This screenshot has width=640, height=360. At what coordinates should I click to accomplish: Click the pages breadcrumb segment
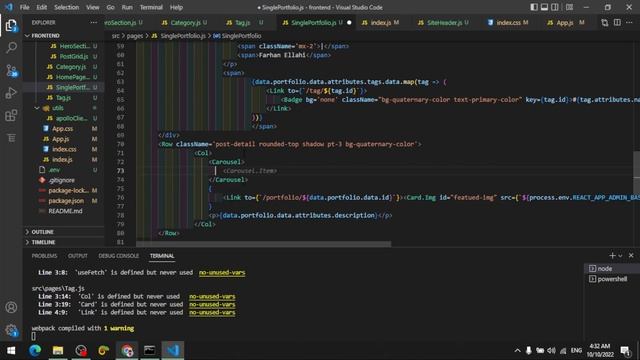[135, 36]
